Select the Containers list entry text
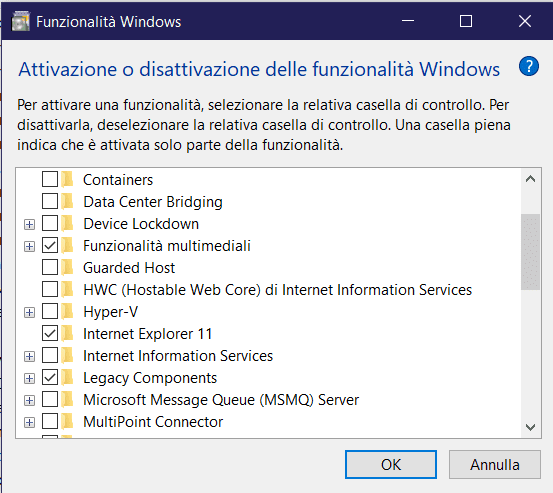The image size is (553, 493). [x=118, y=180]
